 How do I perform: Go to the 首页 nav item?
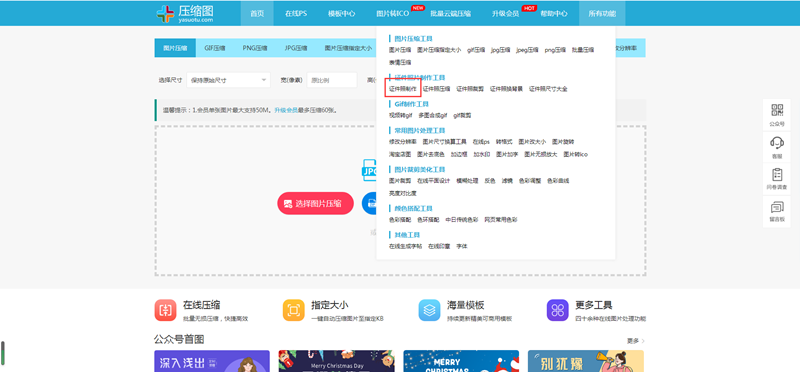click(257, 14)
